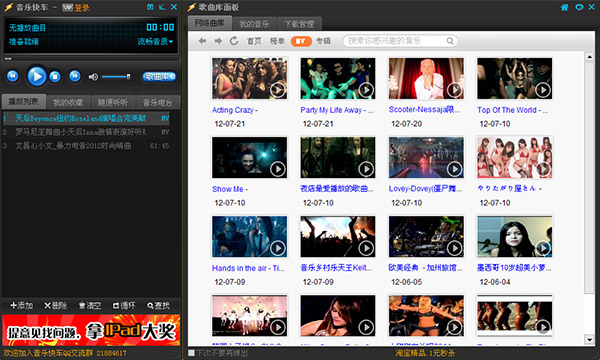Click 删除 to delete song
The height and width of the screenshot is (360, 600).
pyautogui.click(x=55, y=305)
